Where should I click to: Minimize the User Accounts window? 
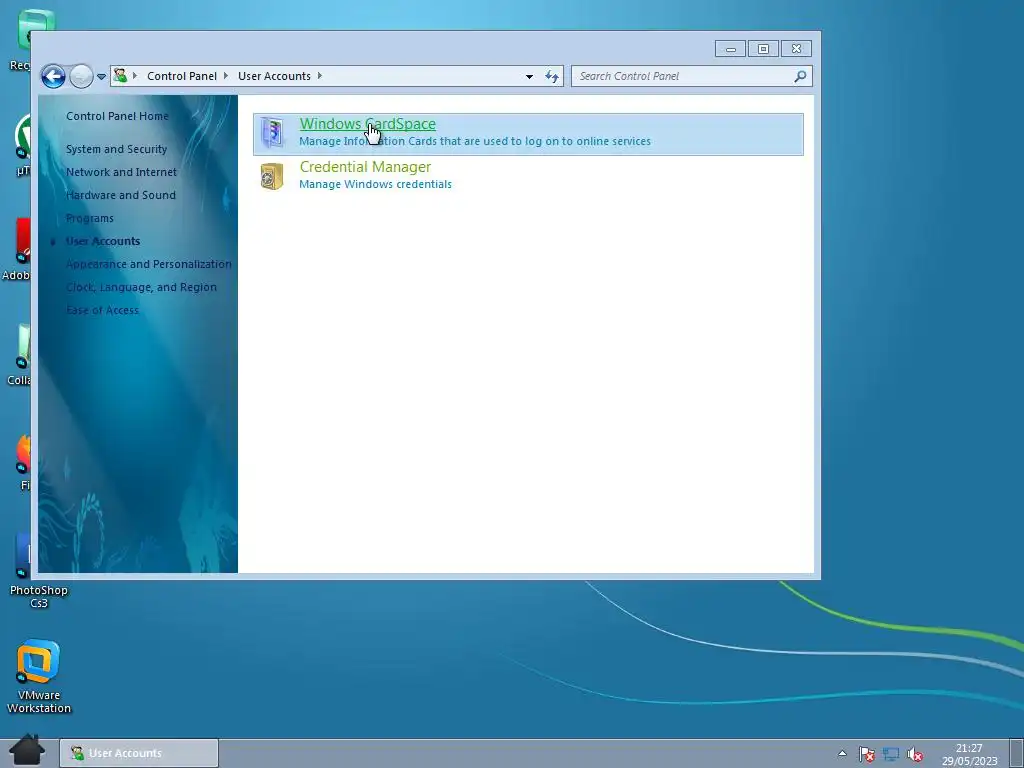[x=730, y=49]
